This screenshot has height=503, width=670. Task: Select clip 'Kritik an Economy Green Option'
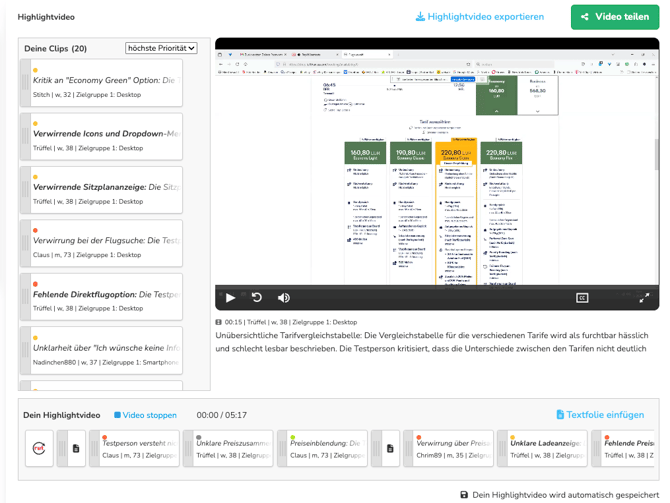(x=105, y=82)
